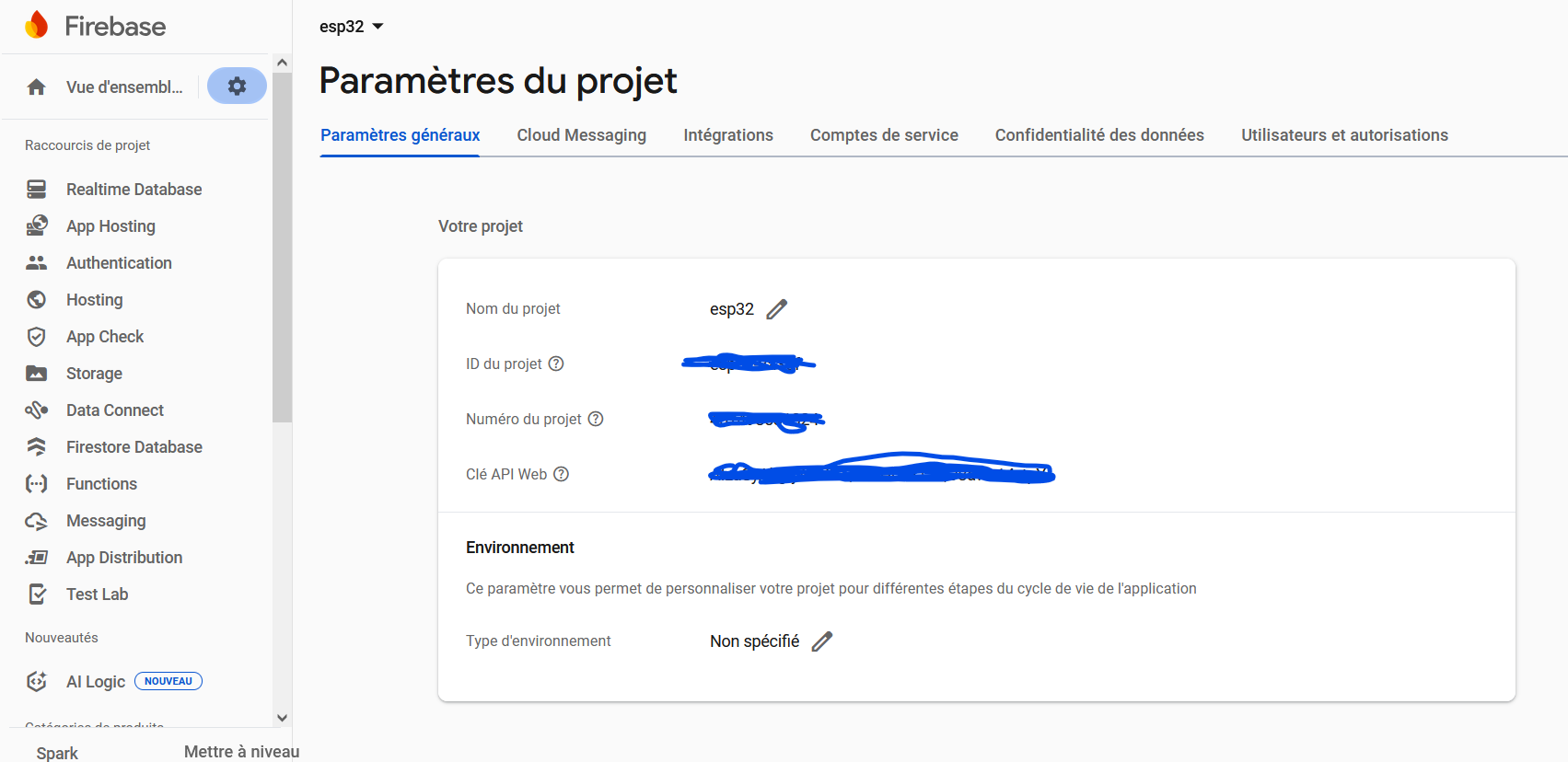Click the Votre projet heading
The image size is (1568, 762).
click(x=481, y=226)
